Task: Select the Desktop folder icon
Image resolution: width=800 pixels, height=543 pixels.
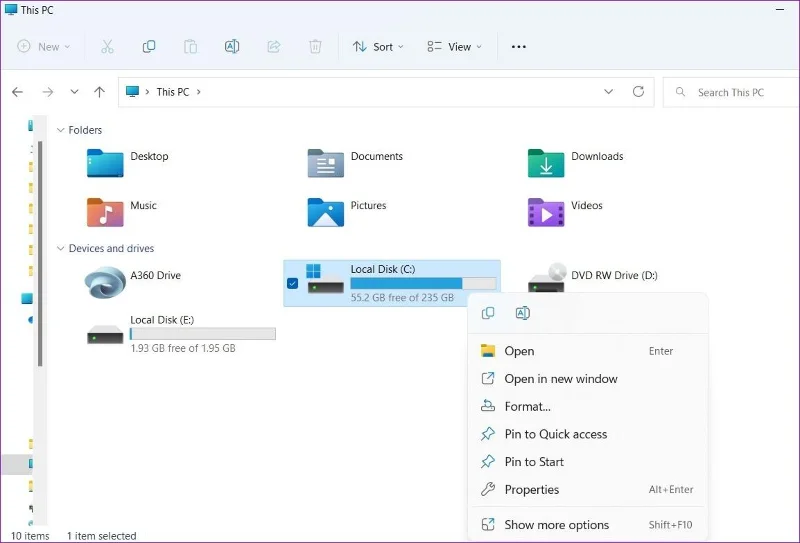Action: (x=105, y=163)
